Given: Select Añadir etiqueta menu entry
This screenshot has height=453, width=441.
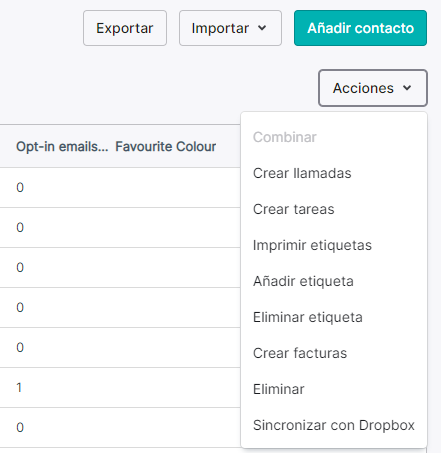Looking at the screenshot, I should coord(303,281).
